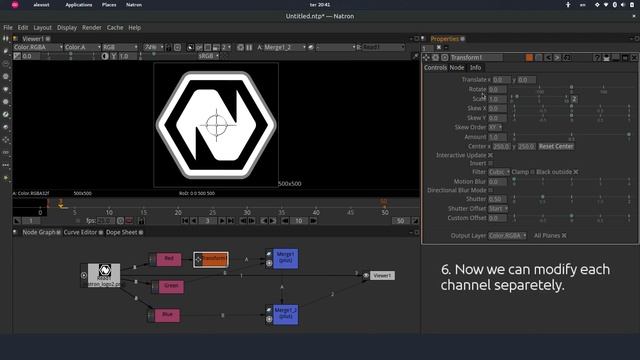This screenshot has width=640, height=360.
Task: Click the viewer gain exposure icon
Action: tap(17, 56)
